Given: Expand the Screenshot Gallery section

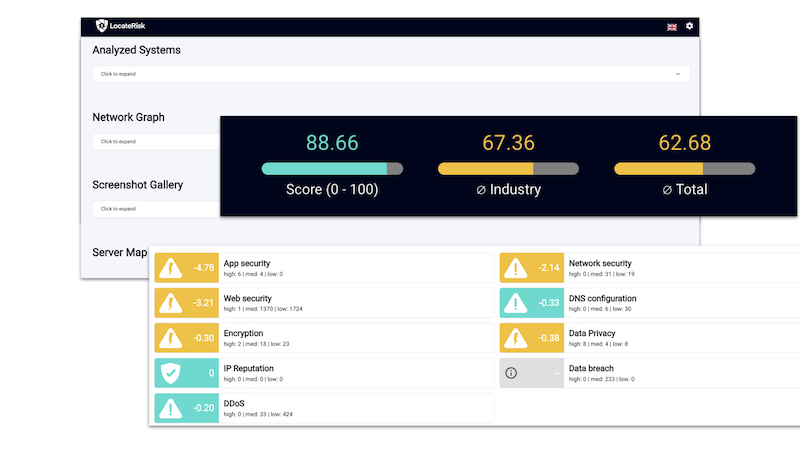Looking at the screenshot, I should point(155,209).
